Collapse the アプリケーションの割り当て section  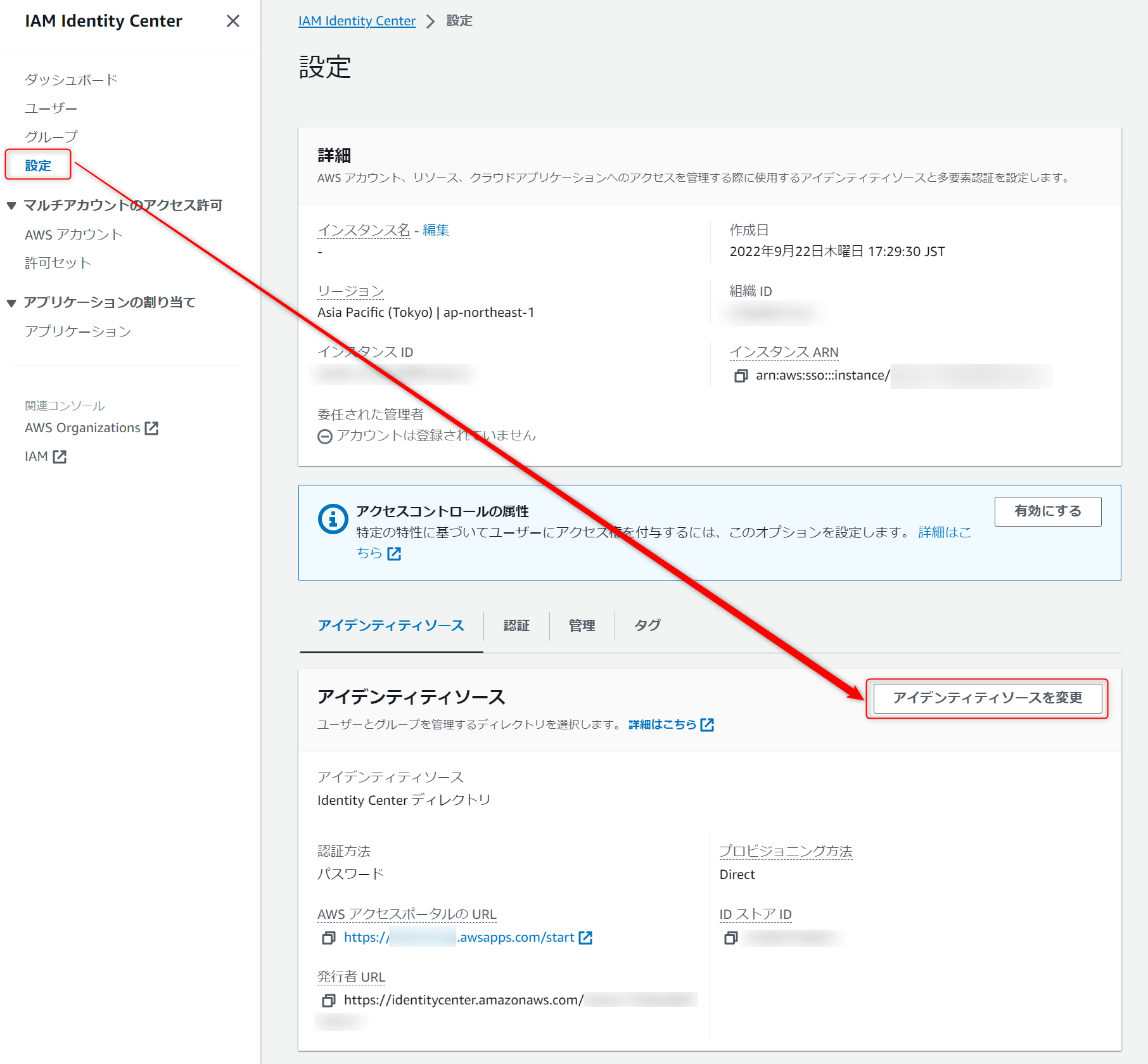11,303
